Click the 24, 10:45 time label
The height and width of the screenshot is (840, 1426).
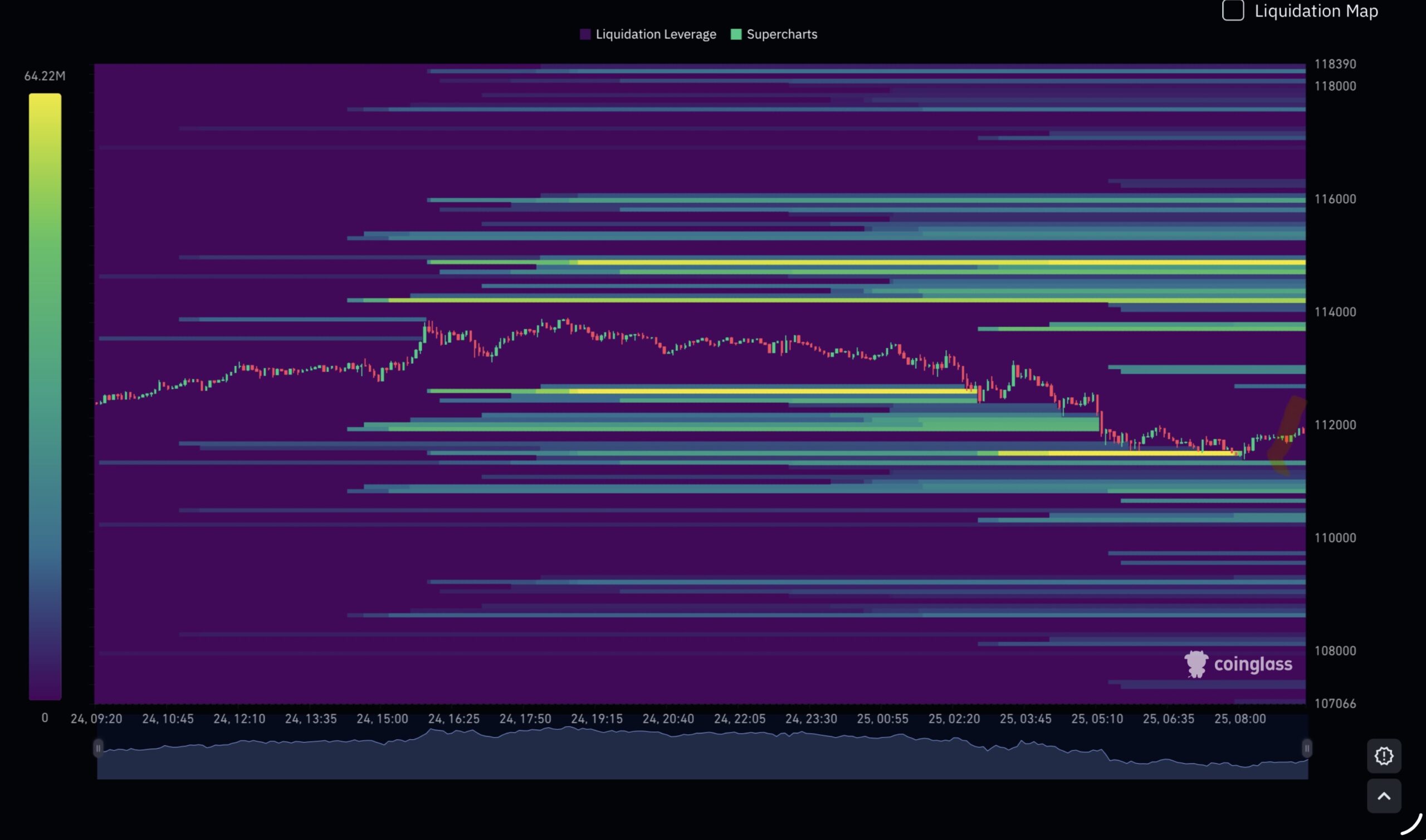168,719
